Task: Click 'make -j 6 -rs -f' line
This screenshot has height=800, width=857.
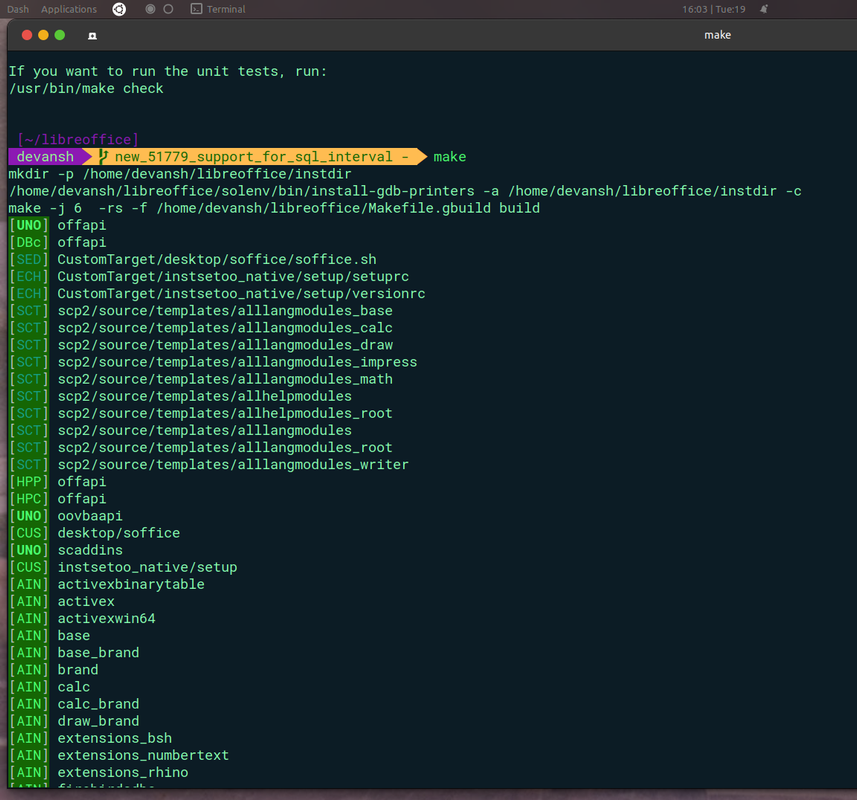Action: point(274,208)
